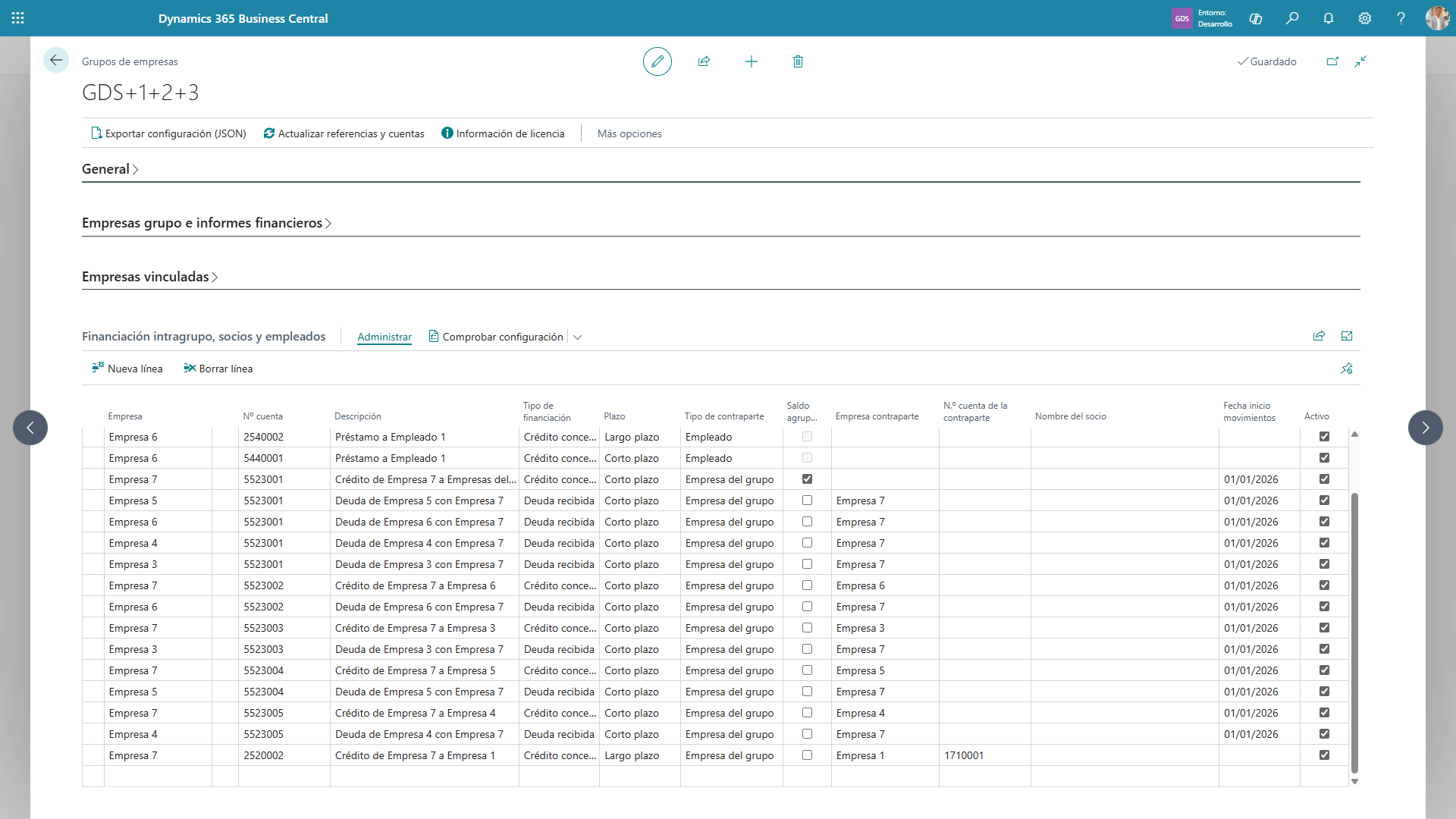Open notifications bell
Image resolution: width=1456 pixels, height=819 pixels.
(1329, 18)
